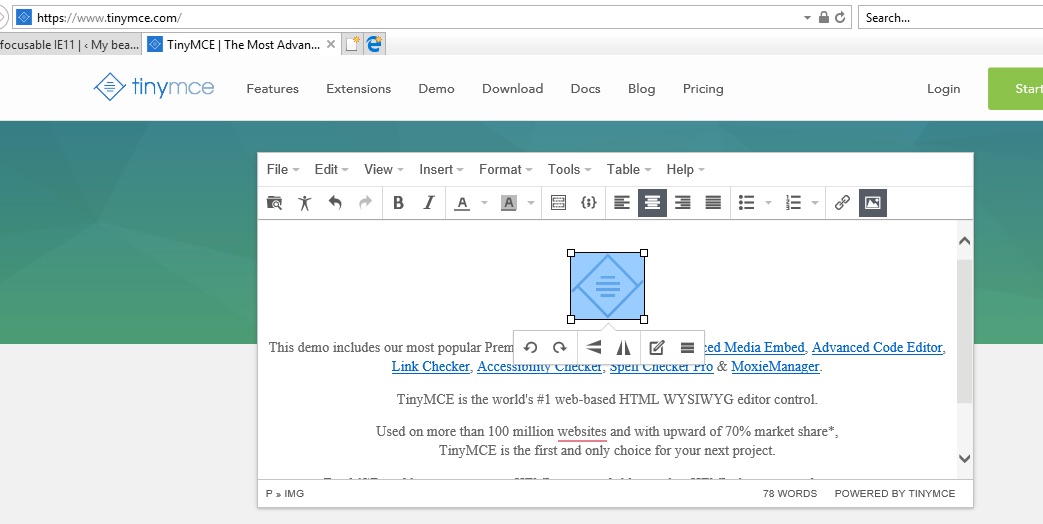
Task: Open the Help menu
Action: (685, 170)
